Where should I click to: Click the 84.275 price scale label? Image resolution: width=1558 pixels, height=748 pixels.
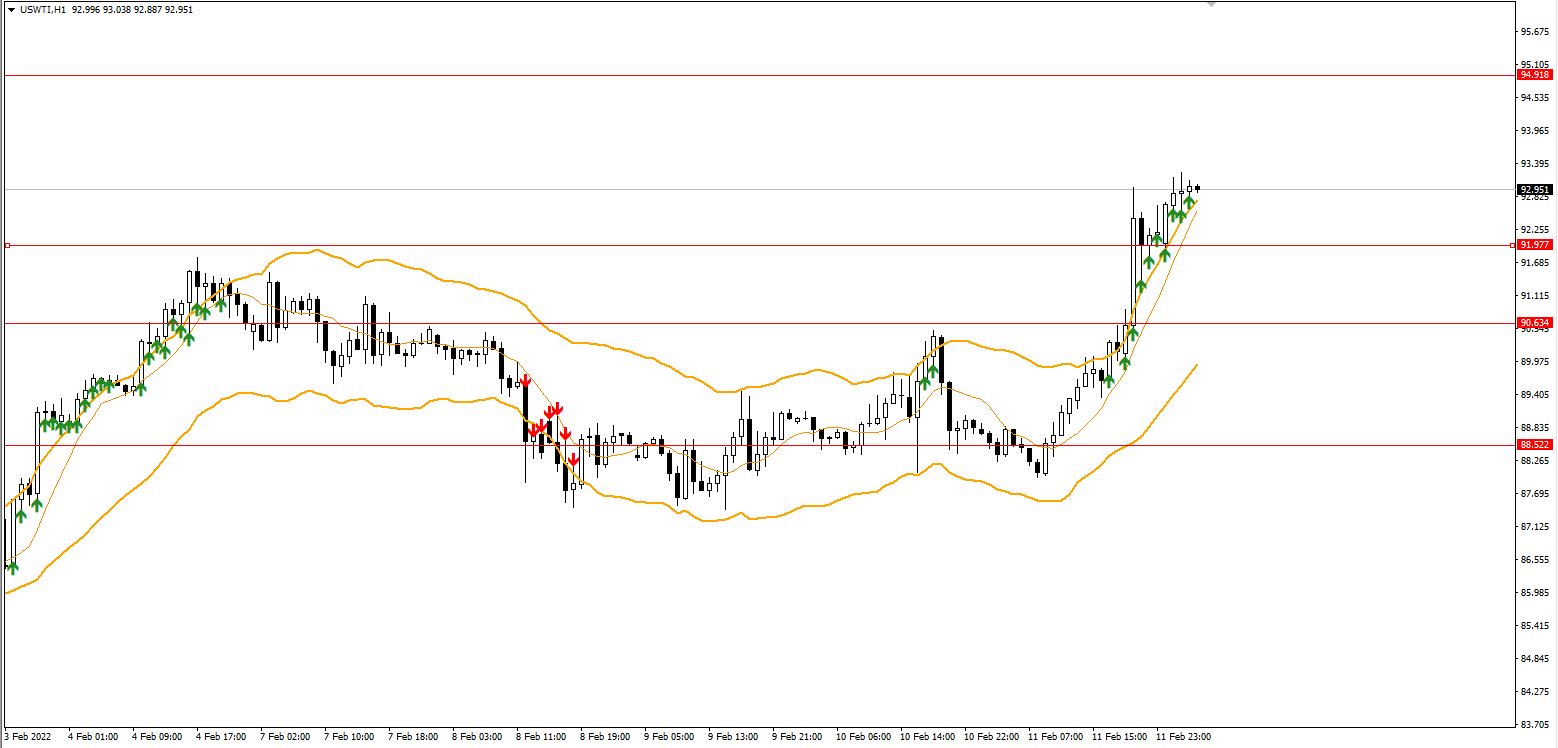pyautogui.click(x=1535, y=692)
